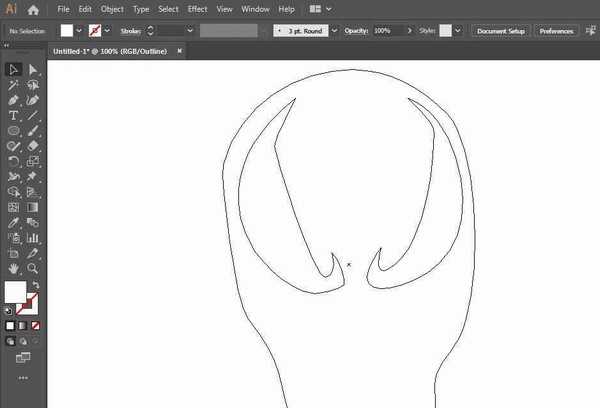Select the Pen tool

tap(14, 100)
